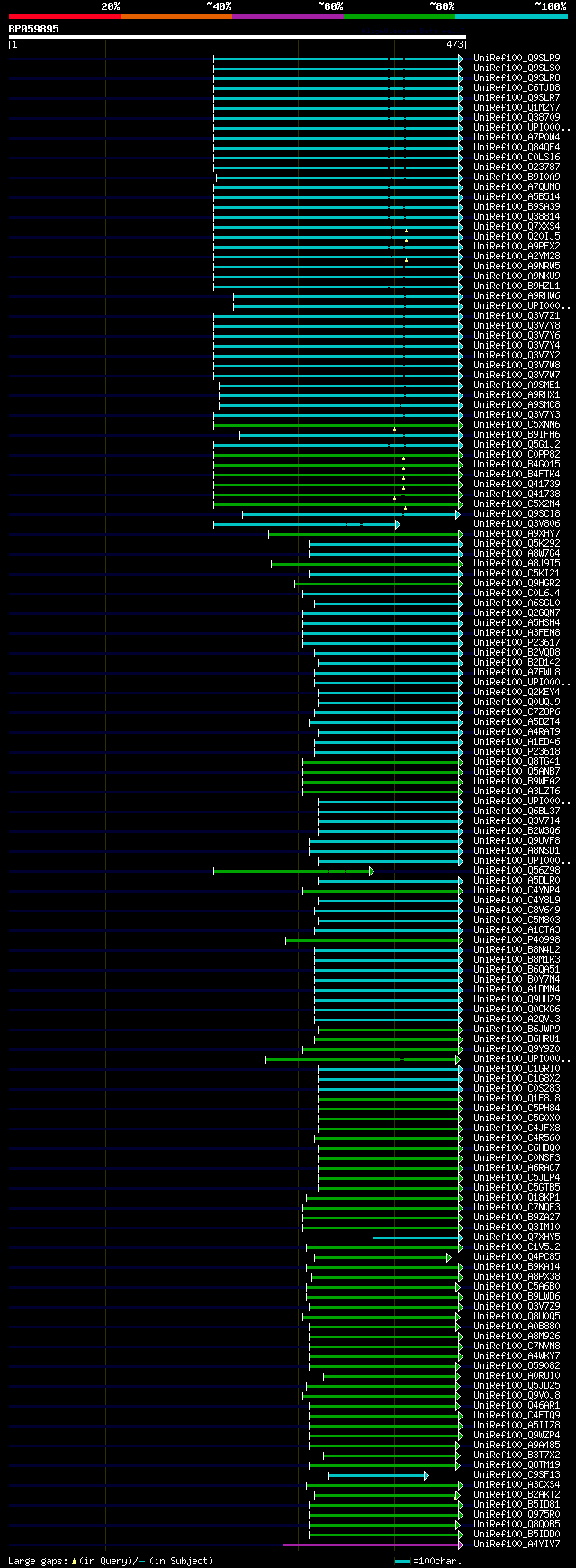Click the arrowhead ending the Q9SLR9 alignment

click(461, 59)
